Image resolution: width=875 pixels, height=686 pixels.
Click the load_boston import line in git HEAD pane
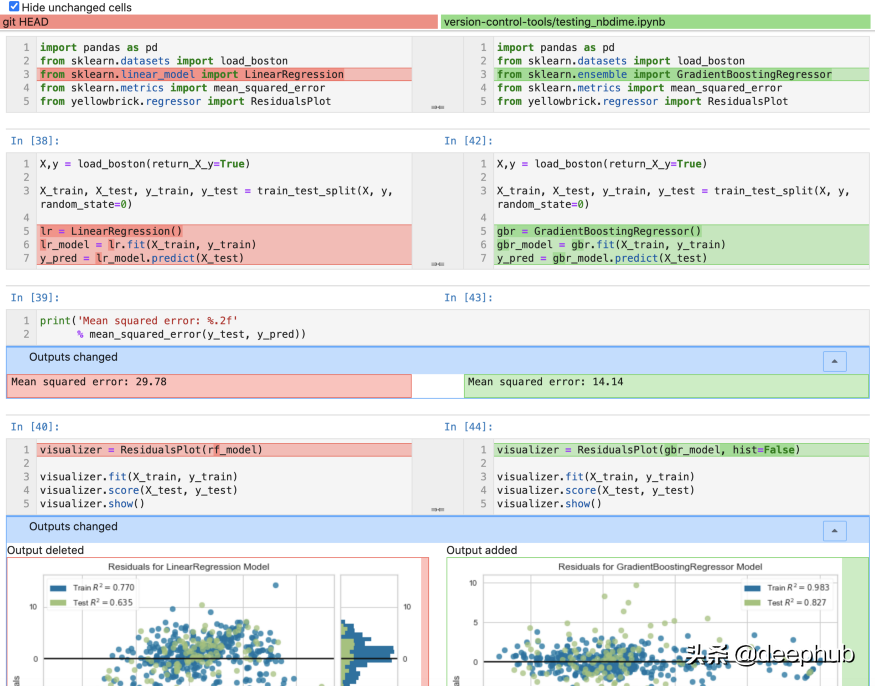pyautogui.click(x=164, y=61)
